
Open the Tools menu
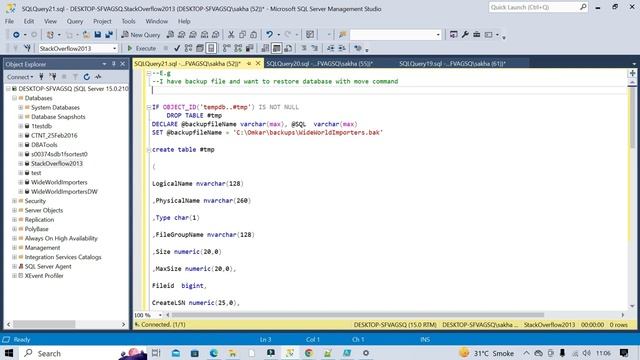pyautogui.click(x=128, y=21)
